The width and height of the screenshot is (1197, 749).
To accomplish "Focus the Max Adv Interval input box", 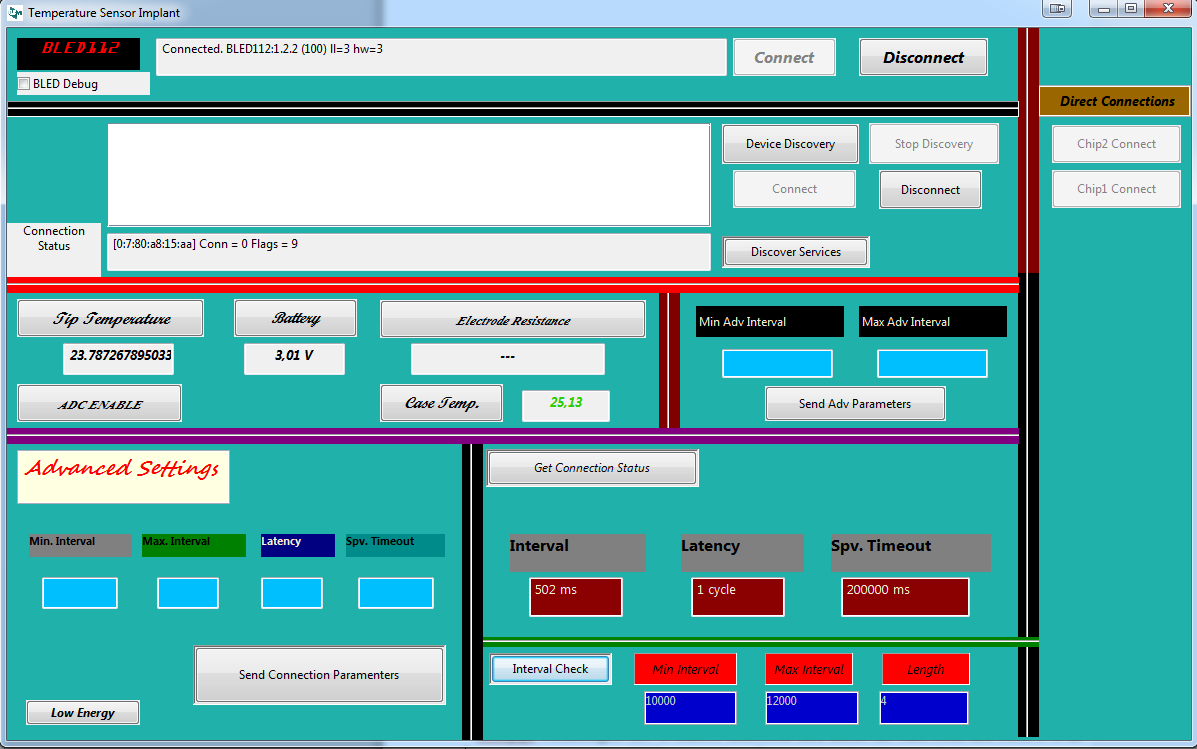I will coord(932,364).
